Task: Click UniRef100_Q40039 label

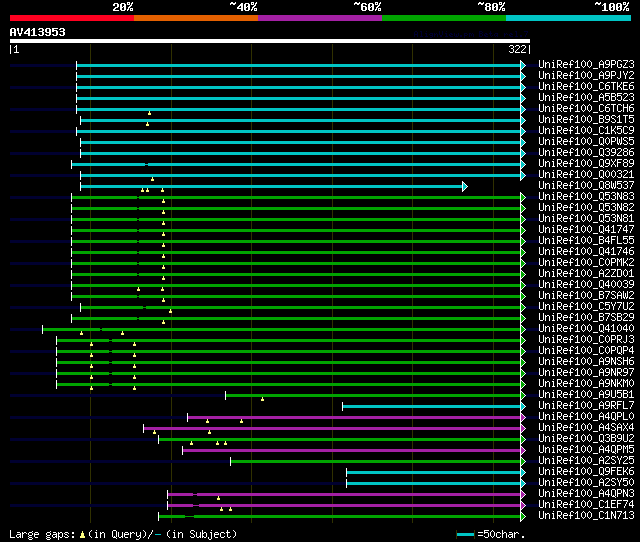Action: pyautogui.click(x=586, y=285)
